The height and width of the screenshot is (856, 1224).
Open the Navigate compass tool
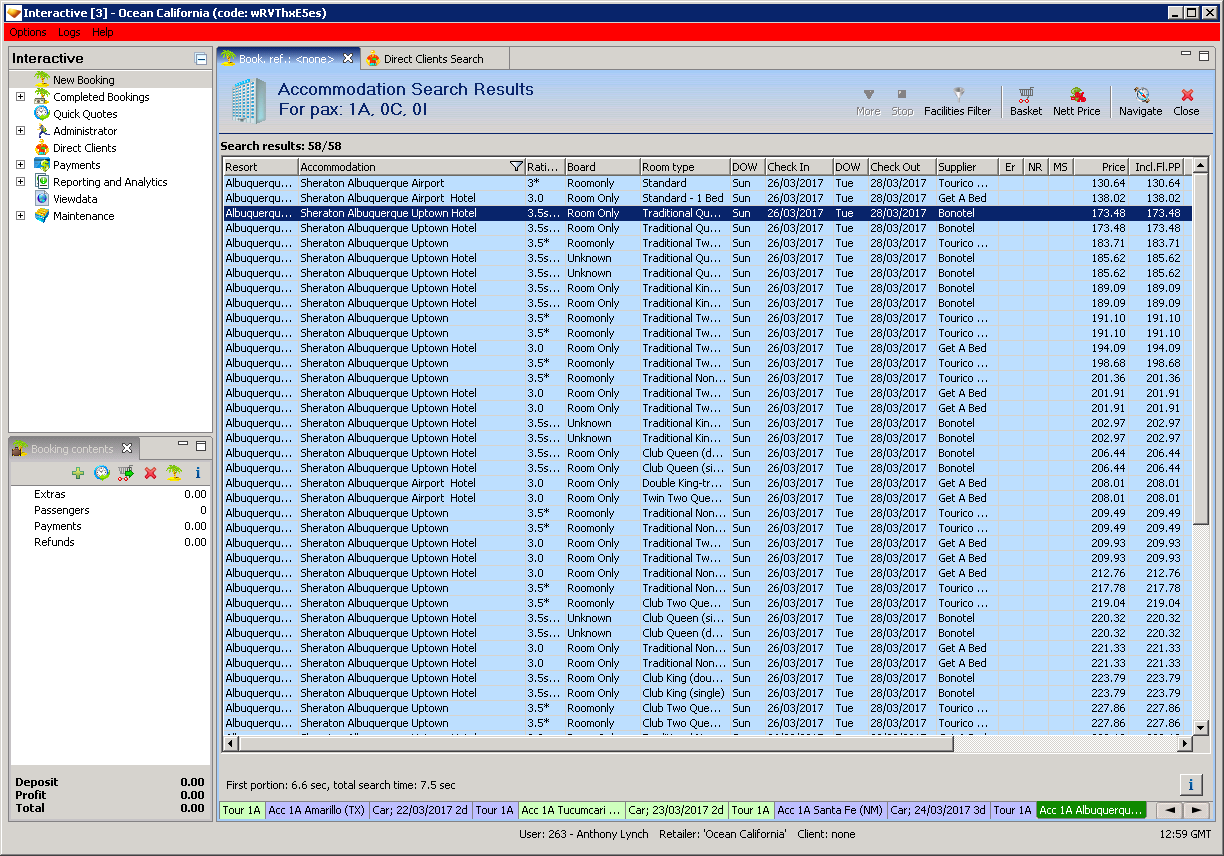1140,100
